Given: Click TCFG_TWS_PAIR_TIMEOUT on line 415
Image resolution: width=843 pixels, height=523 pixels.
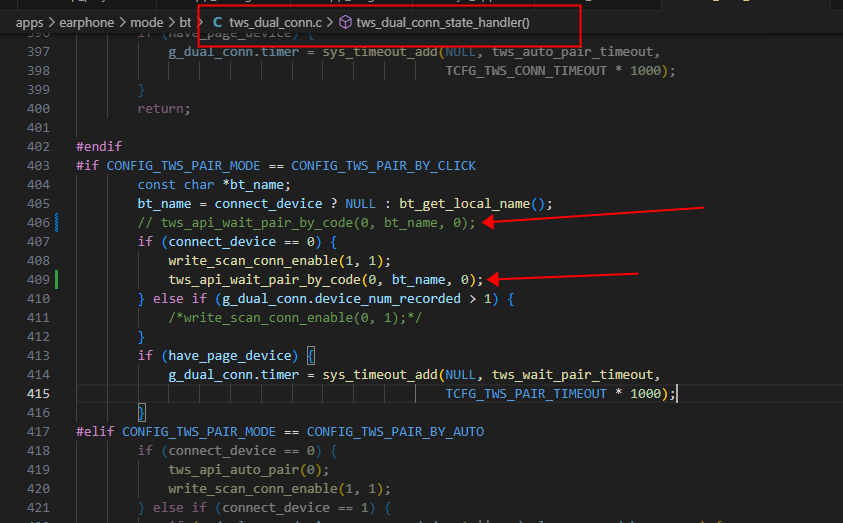Looking at the screenshot, I should (x=526, y=393).
